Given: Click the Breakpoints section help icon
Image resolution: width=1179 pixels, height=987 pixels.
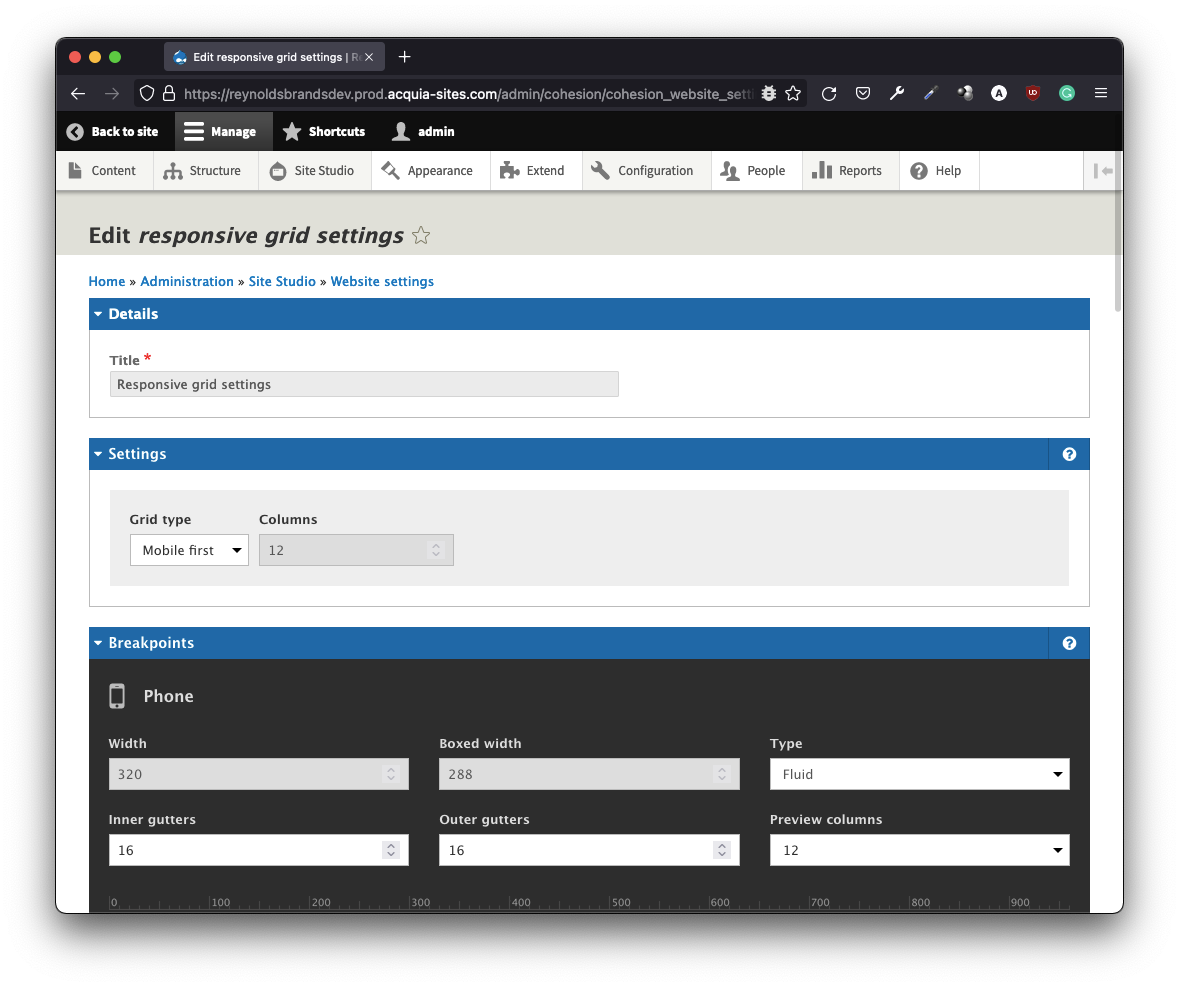Looking at the screenshot, I should (x=1069, y=643).
